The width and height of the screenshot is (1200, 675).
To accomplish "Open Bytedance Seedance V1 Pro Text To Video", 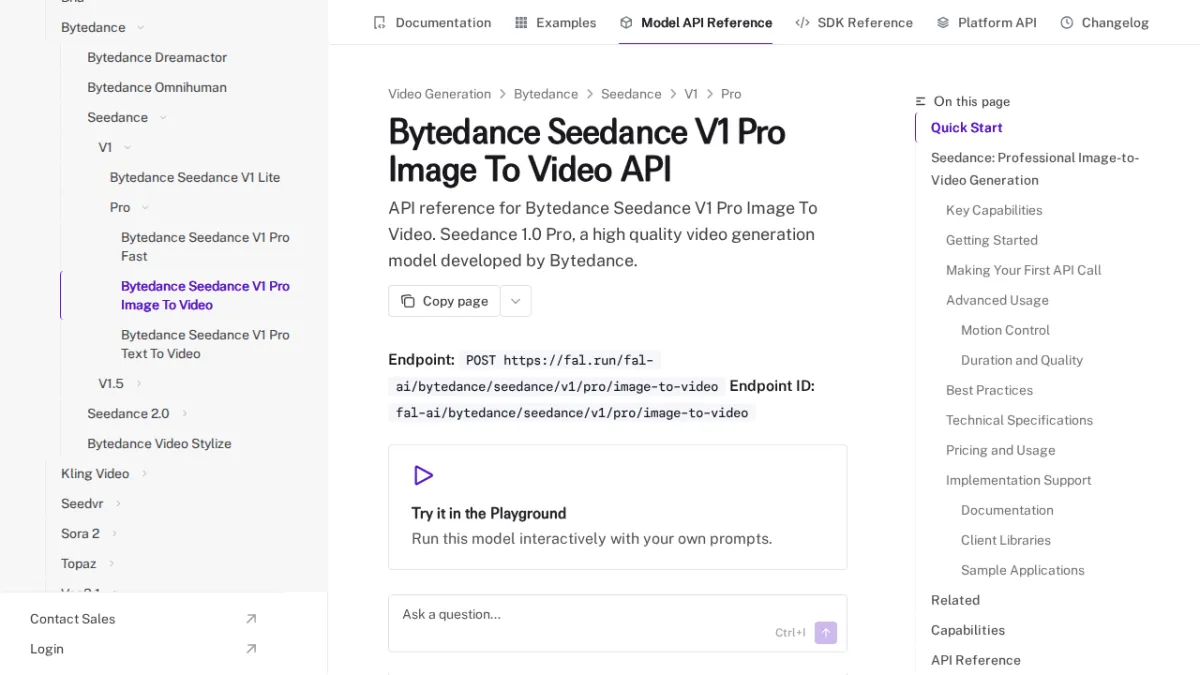I will click(205, 344).
